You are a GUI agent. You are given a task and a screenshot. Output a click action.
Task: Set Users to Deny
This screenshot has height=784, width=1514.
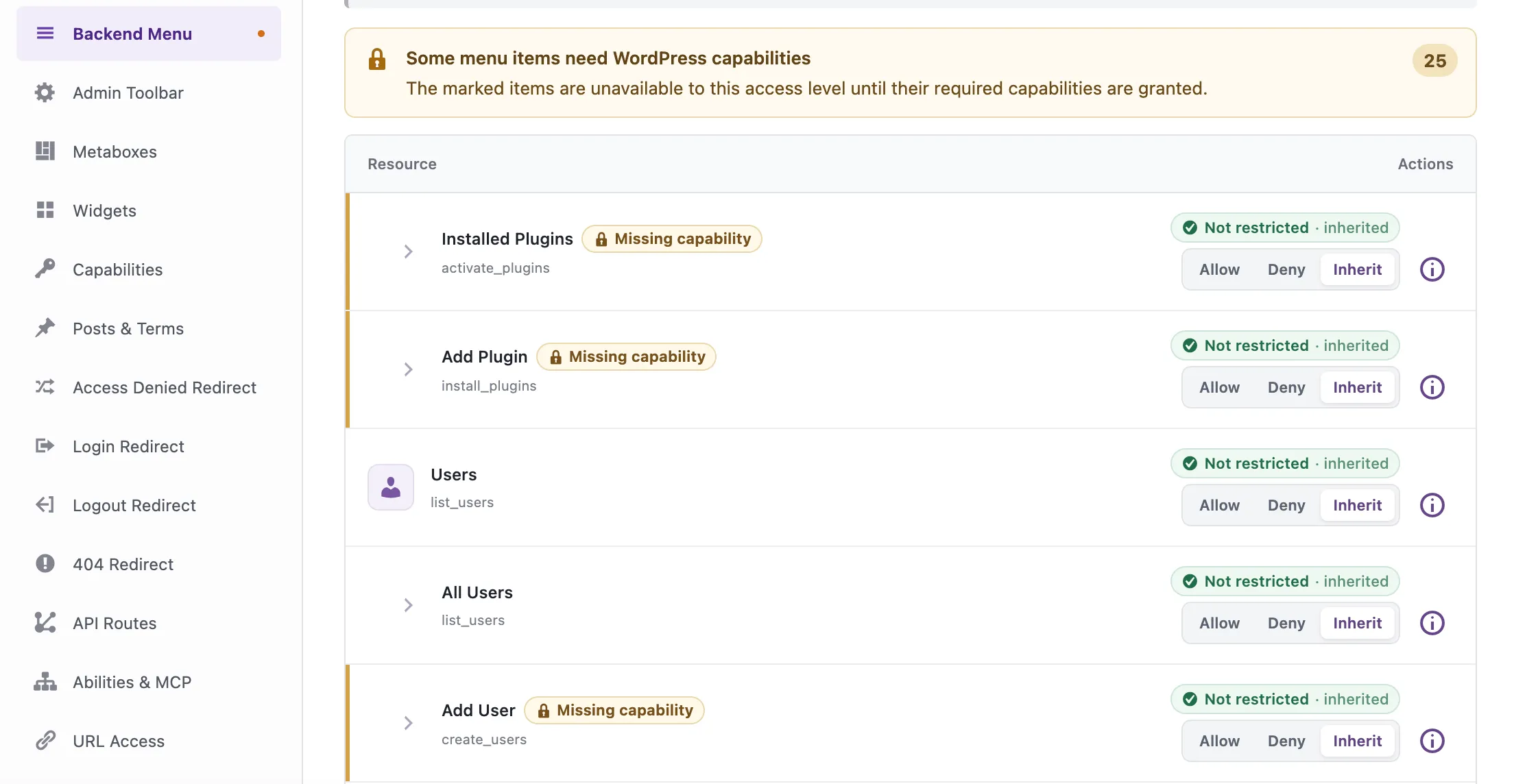pyautogui.click(x=1286, y=505)
